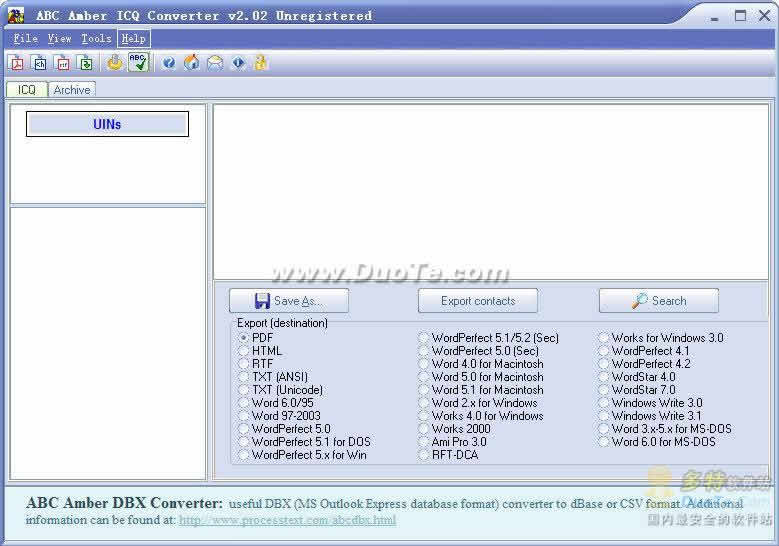Click the export to PDF toolbar icon

coord(17,63)
